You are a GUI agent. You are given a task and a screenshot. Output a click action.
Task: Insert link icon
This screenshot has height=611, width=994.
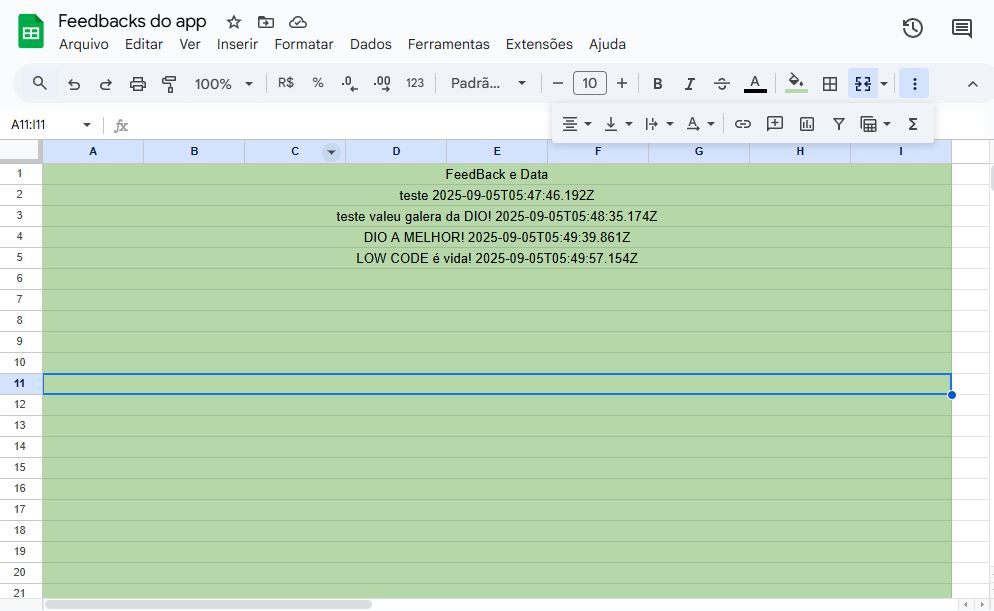[742, 124]
